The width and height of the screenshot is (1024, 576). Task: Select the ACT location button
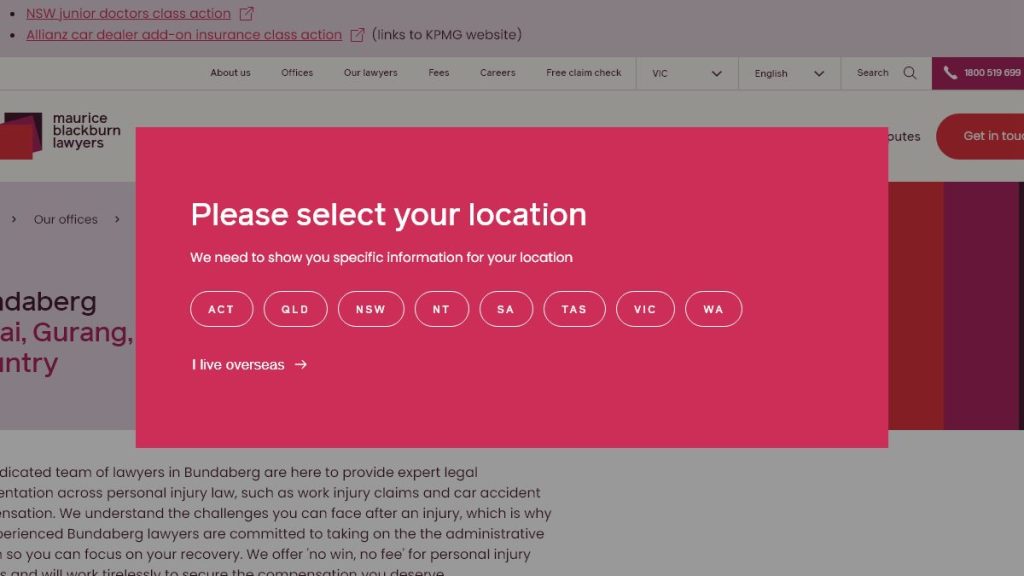(221, 309)
